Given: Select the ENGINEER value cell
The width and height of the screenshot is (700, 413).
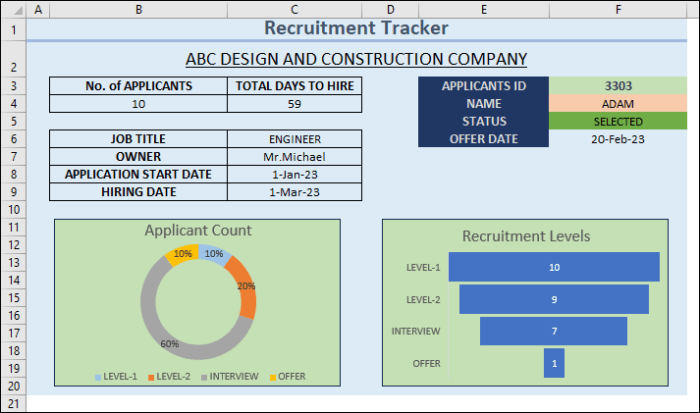Looking at the screenshot, I should (x=295, y=139).
